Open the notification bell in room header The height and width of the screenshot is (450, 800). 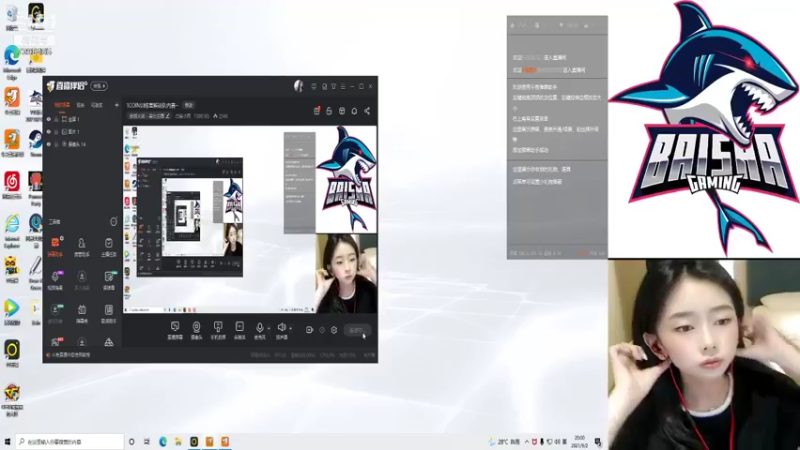[354, 111]
